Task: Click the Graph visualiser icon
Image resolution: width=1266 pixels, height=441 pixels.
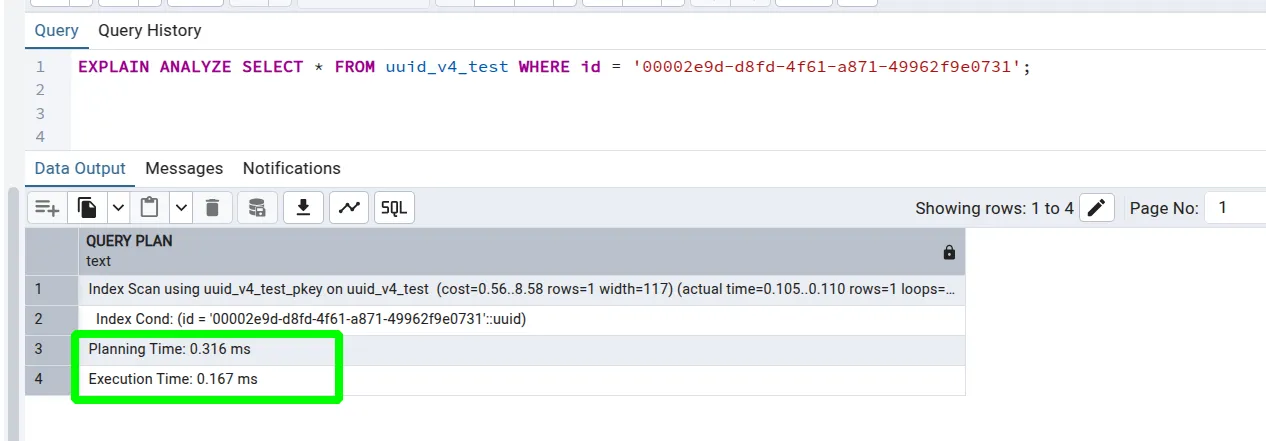Action: [x=349, y=208]
